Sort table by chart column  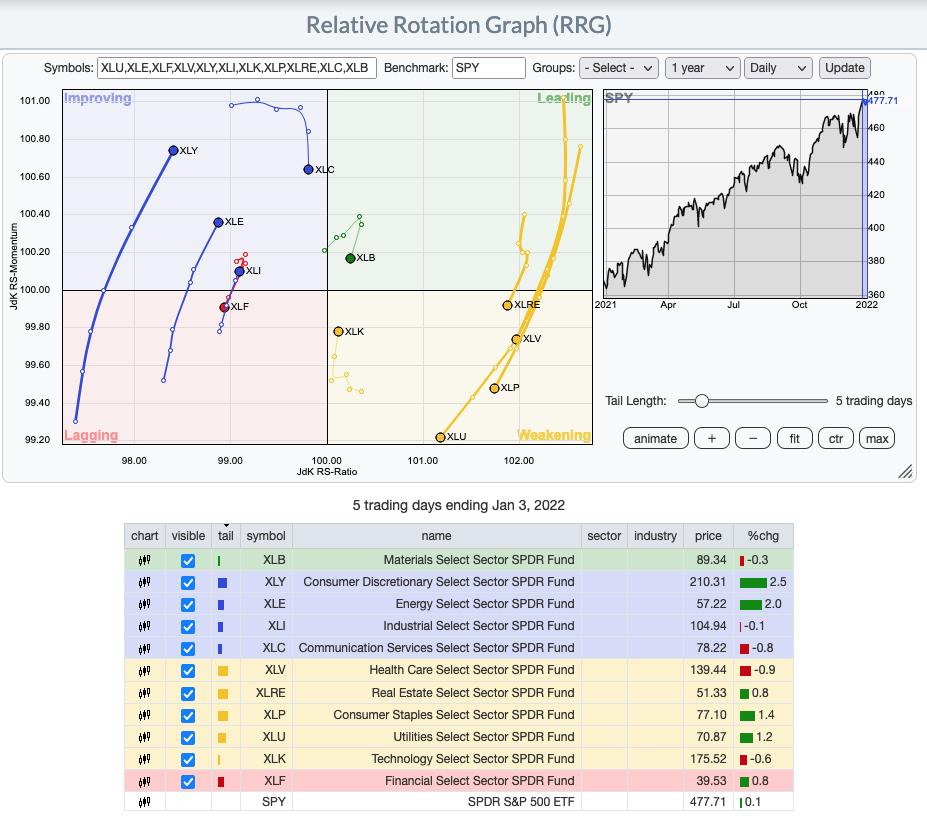(145, 536)
